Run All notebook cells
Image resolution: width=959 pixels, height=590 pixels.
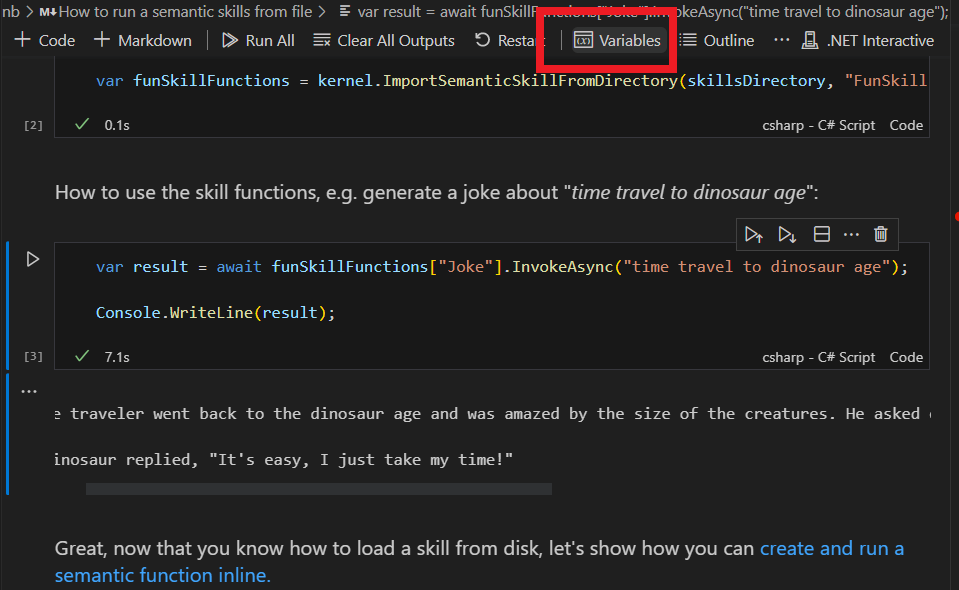coord(257,40)
